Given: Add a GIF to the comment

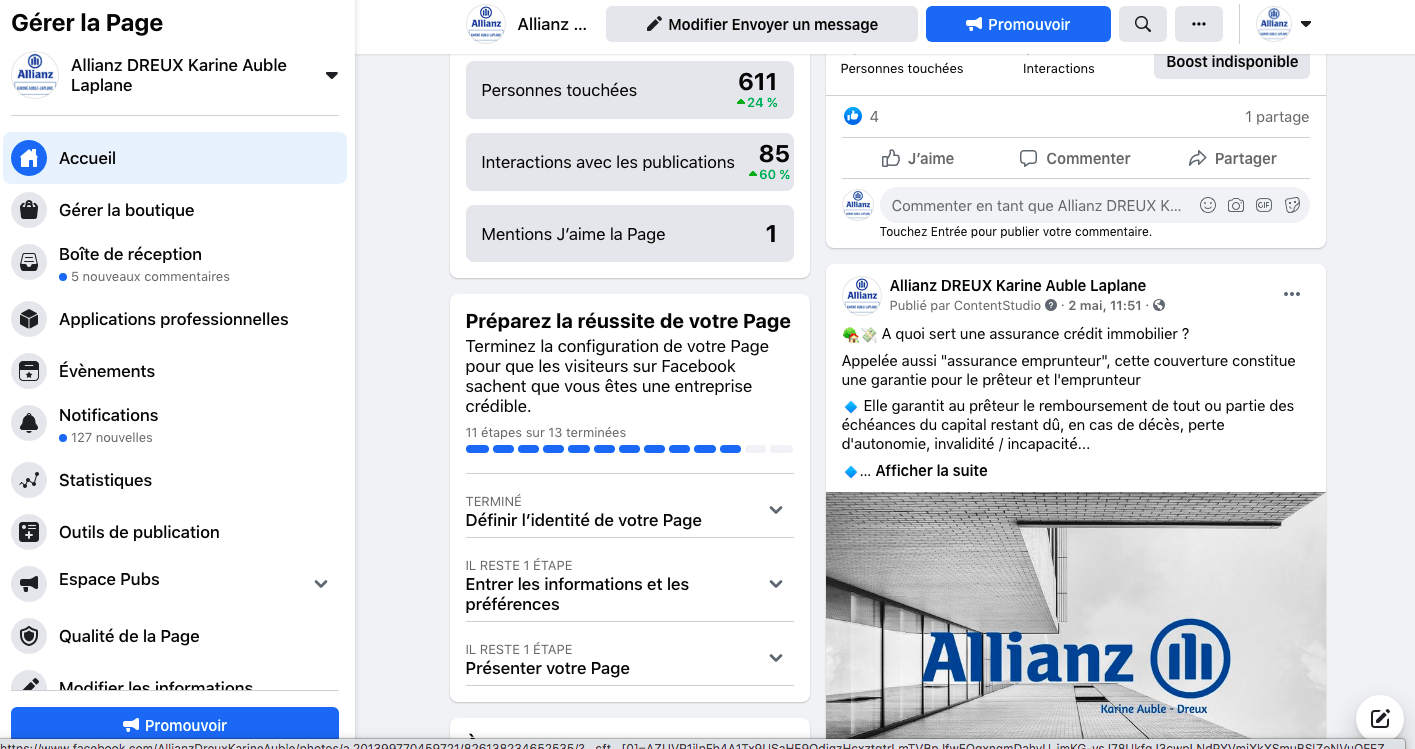Looking at the screenshot, I should click(x=1264, y=205).
